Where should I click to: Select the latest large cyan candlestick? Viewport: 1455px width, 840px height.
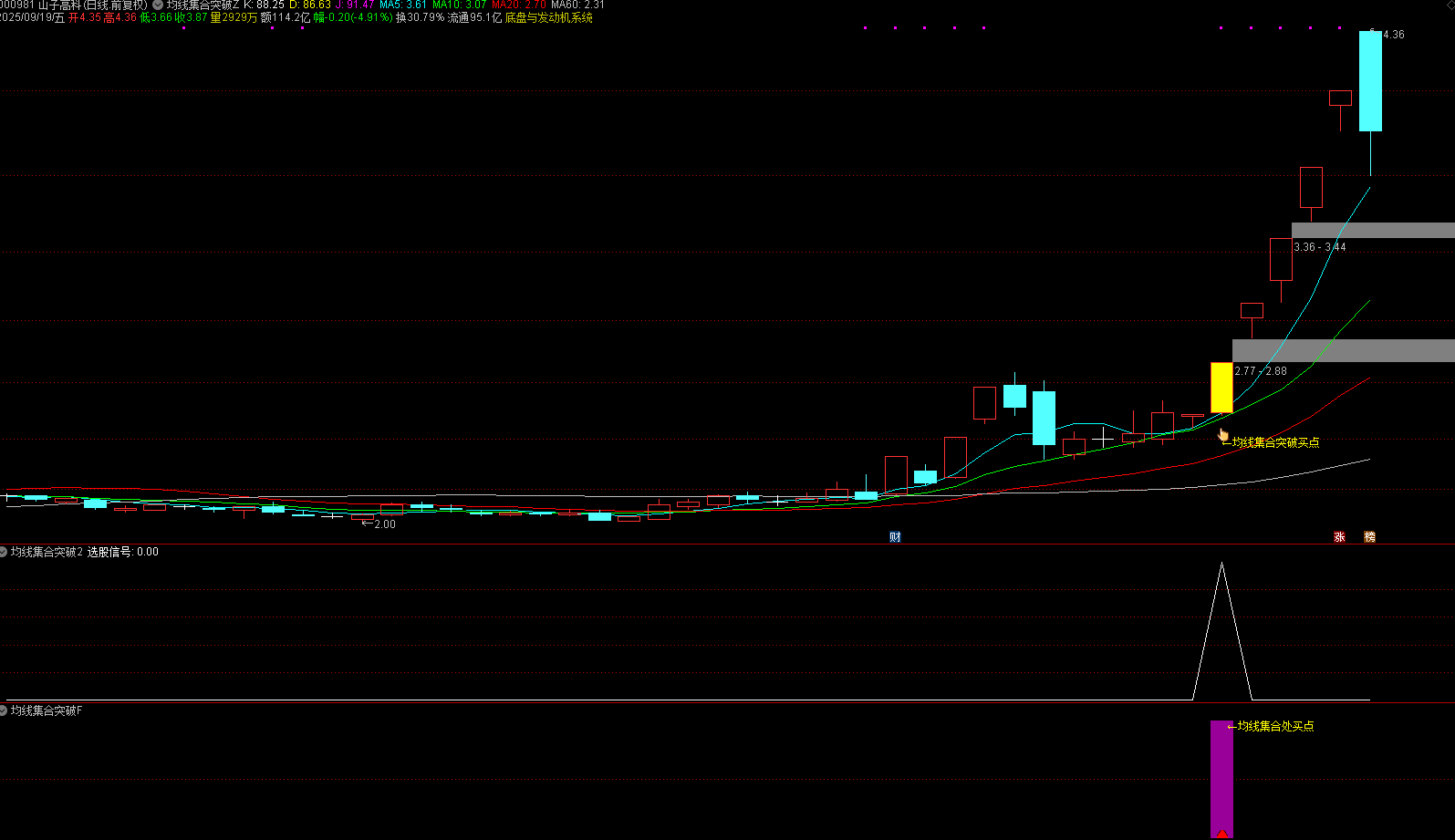(x=1370, y=81)
